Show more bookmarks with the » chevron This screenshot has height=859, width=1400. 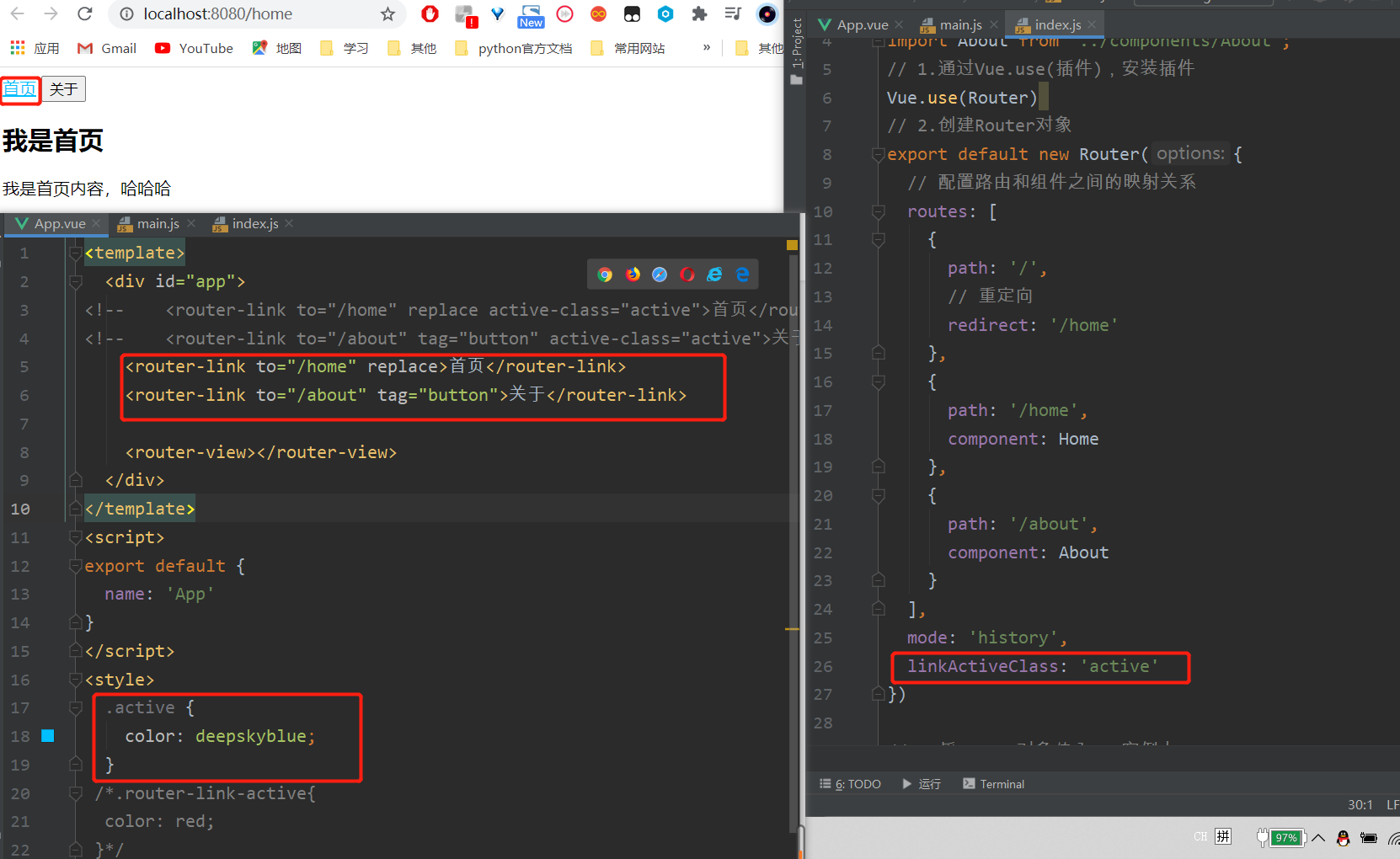click(707, 47)
